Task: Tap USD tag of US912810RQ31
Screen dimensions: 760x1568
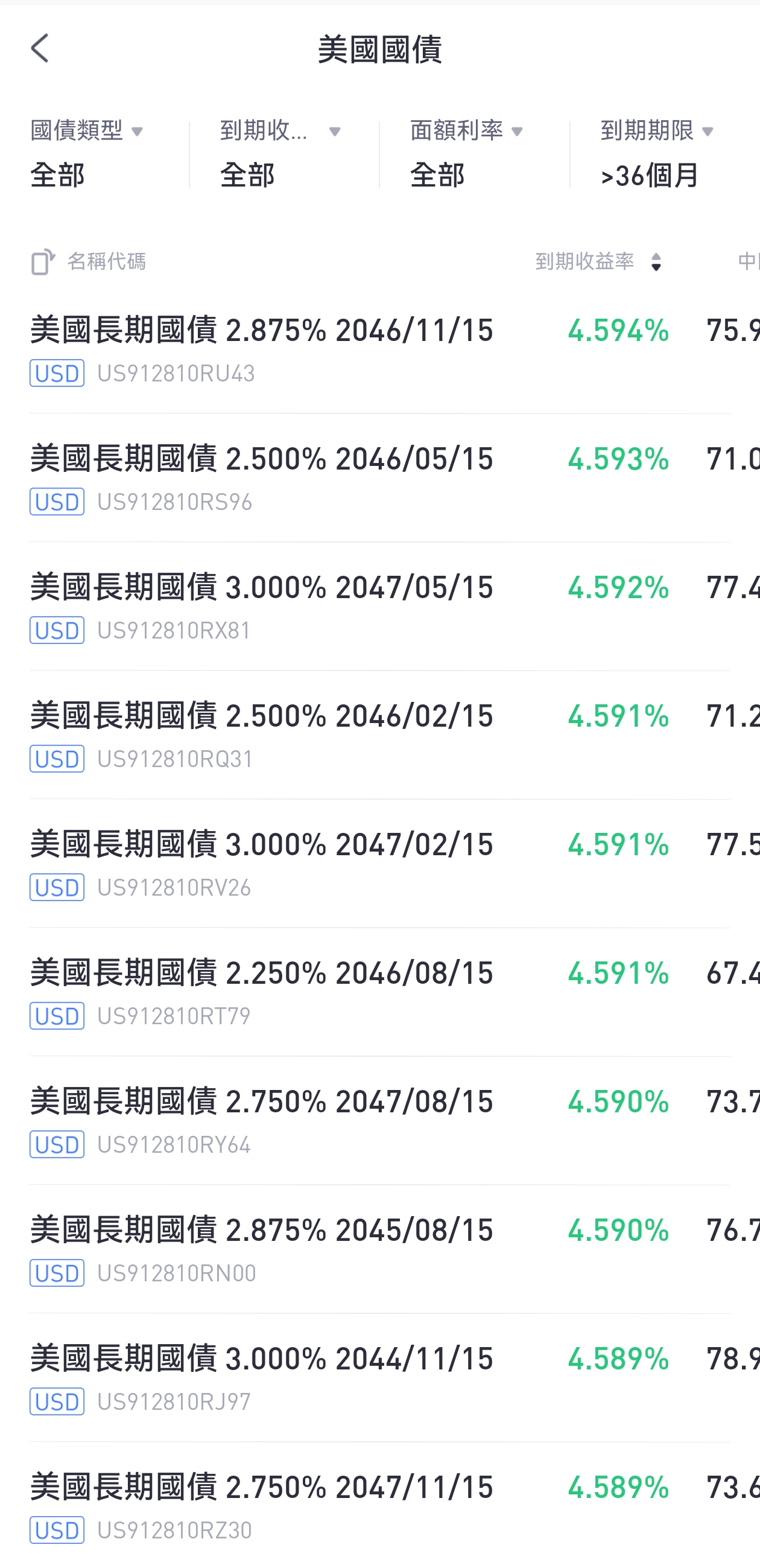Action: click(57, 759)
